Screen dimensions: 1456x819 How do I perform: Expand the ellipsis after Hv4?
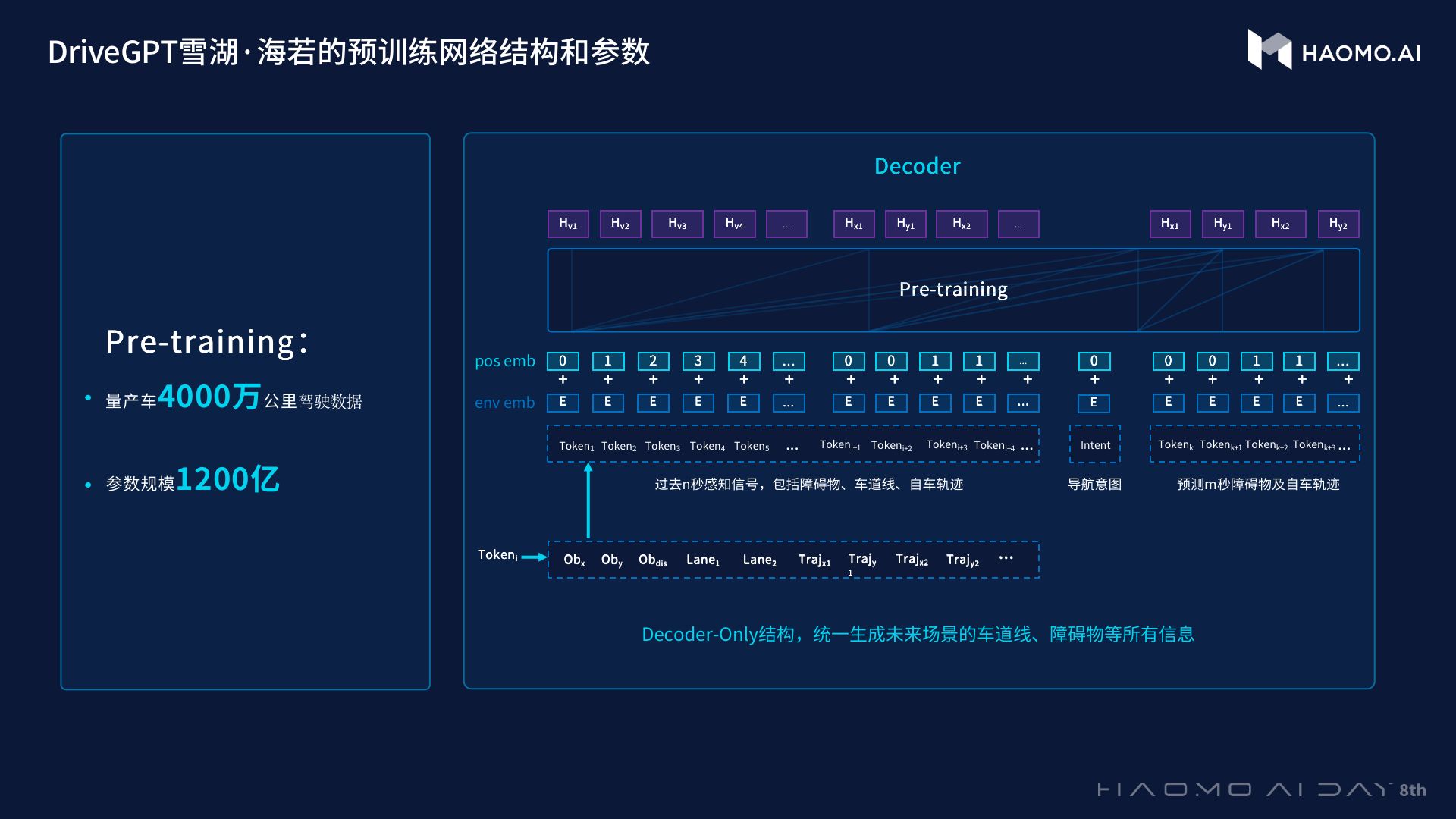(786, 223)
